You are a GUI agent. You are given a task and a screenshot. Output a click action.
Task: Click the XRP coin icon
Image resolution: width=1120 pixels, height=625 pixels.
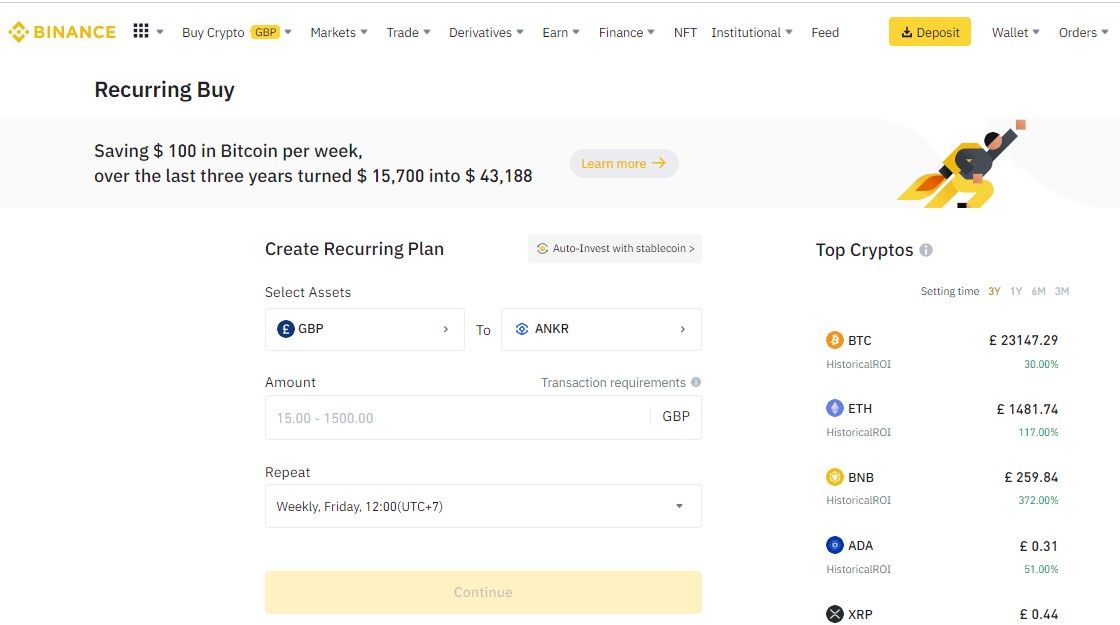click(834, 614)
